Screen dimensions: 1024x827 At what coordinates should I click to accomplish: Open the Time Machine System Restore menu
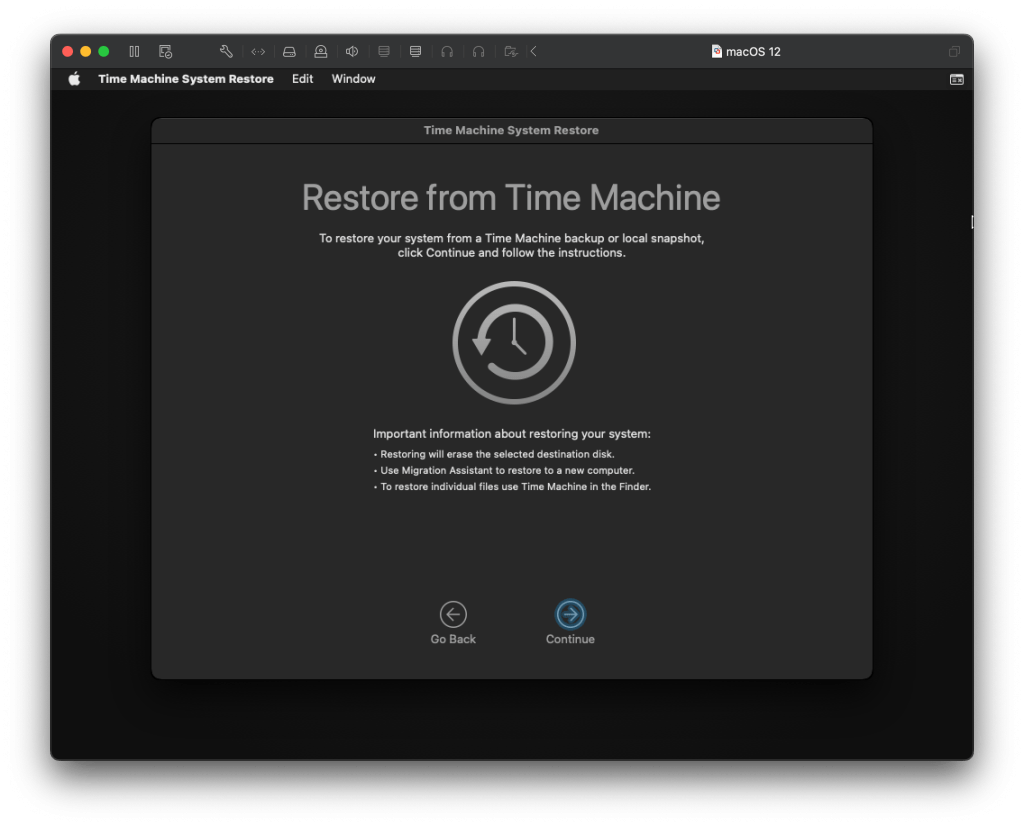click(185, 79)
